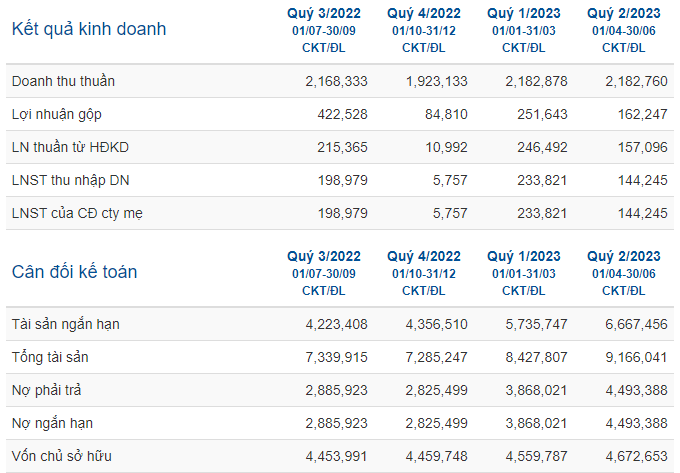Select Quý 2/2023 header in Kết quả kinh doanh
Screen dimensions: 680x473
[624, 13]
